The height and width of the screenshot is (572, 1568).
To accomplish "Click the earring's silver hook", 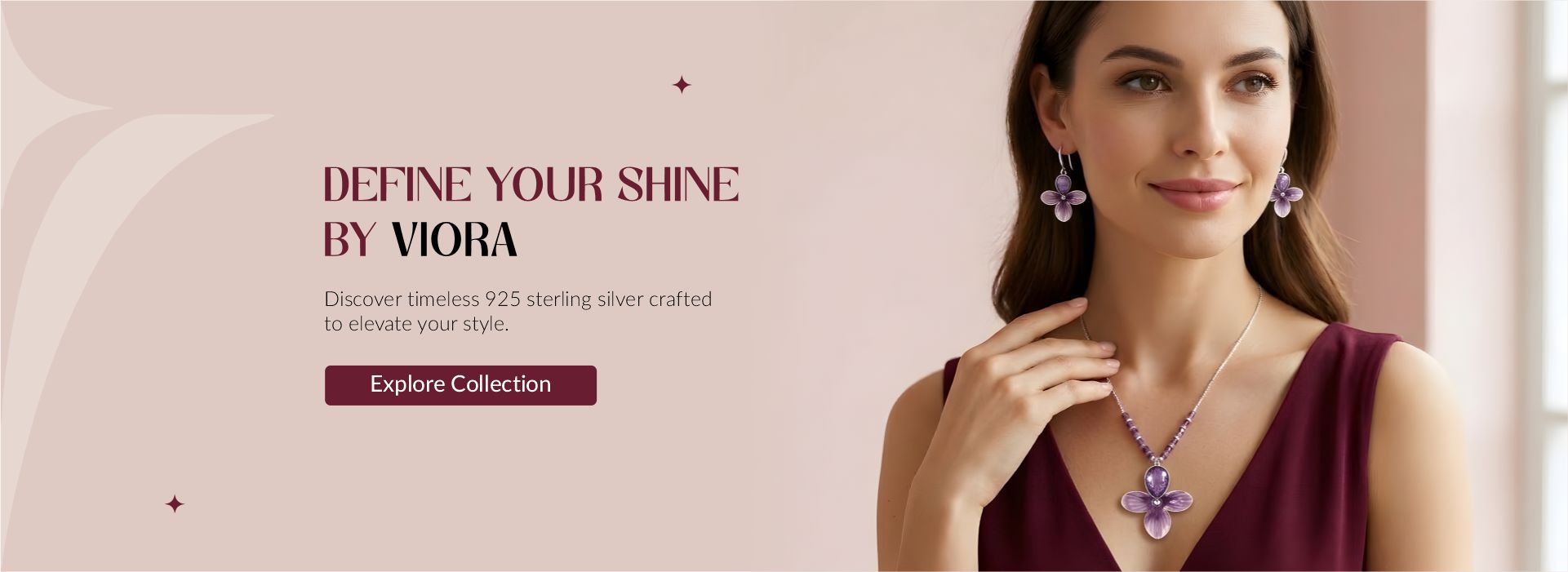I will coord(1064,159).
